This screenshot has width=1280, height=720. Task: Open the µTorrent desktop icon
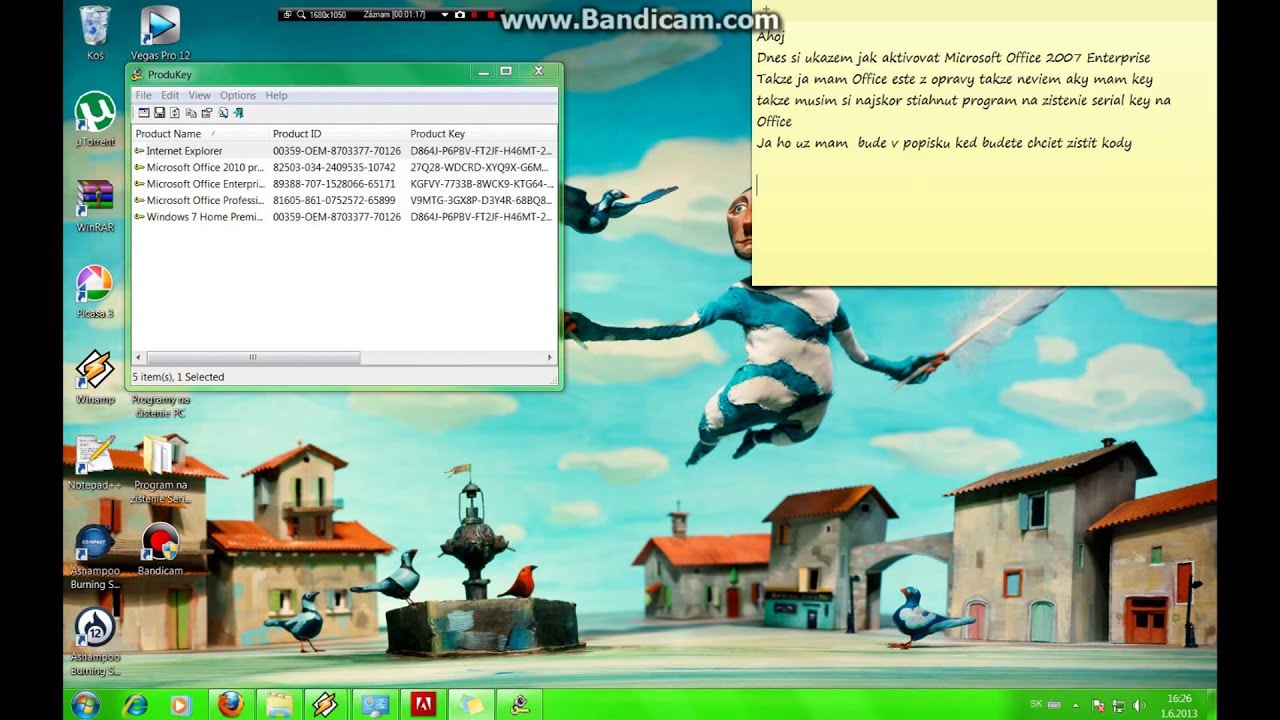tap(95, 119)
